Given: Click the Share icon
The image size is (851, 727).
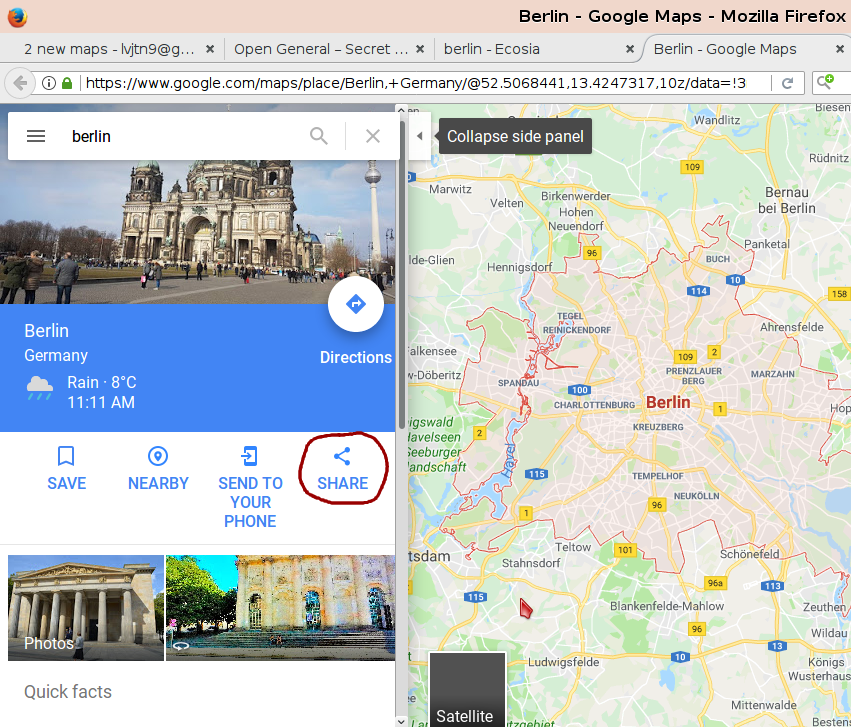Looking at the screenshot, I should (x=342, y=456).
